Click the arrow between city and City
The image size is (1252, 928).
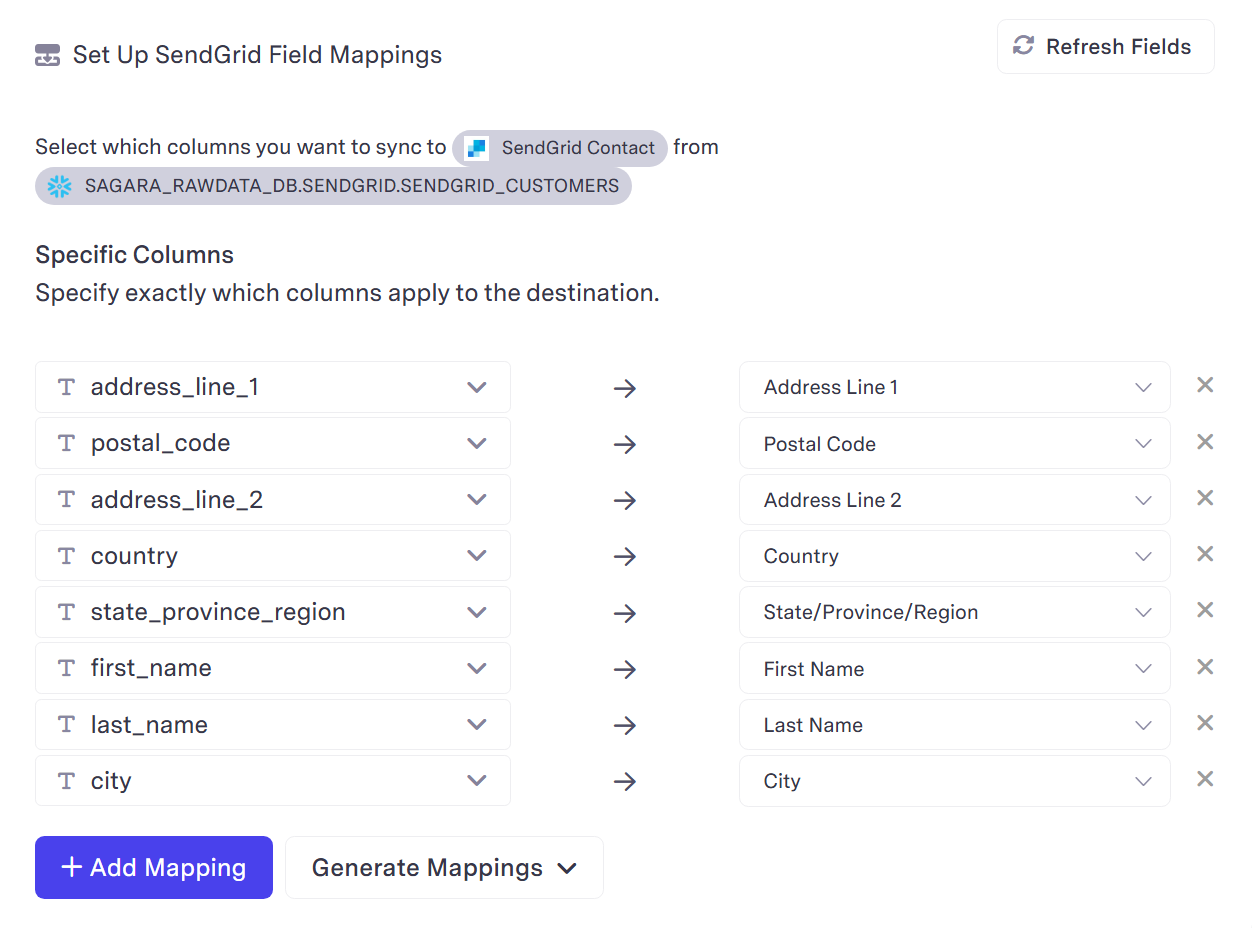click(625, 782)
